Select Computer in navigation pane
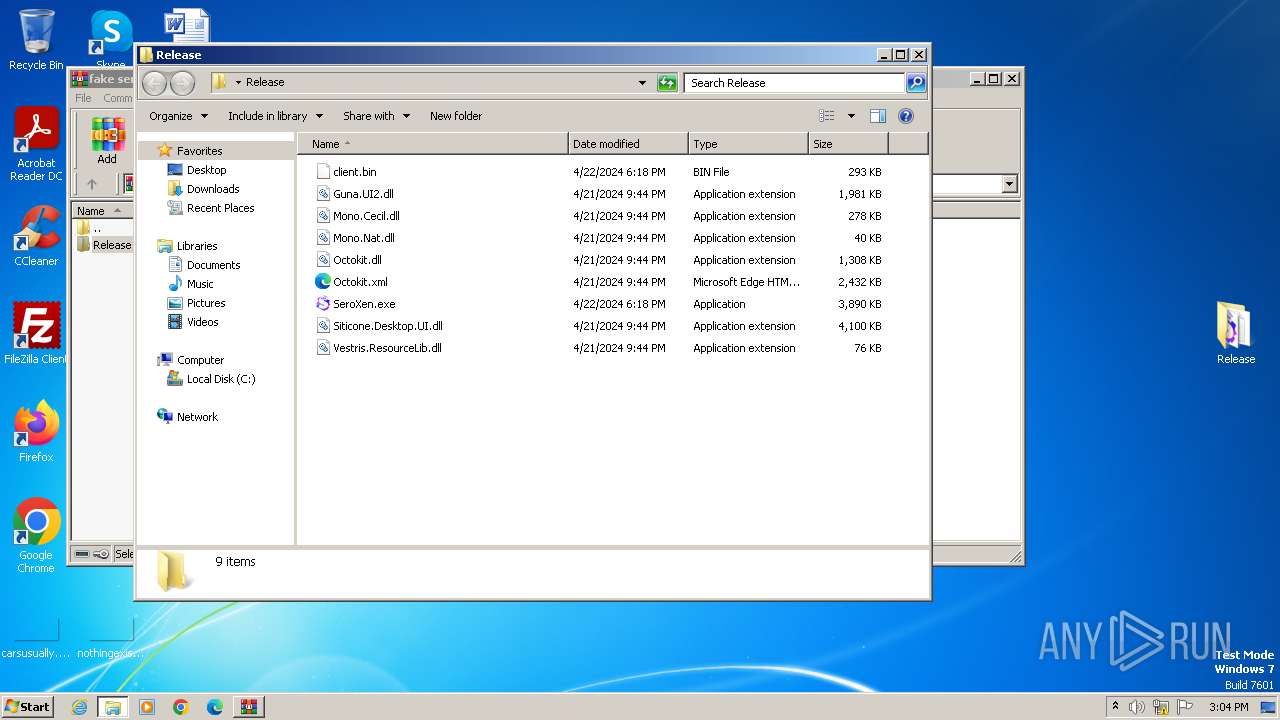Viewport: 1280px width, 720px height. pos(200,360)
